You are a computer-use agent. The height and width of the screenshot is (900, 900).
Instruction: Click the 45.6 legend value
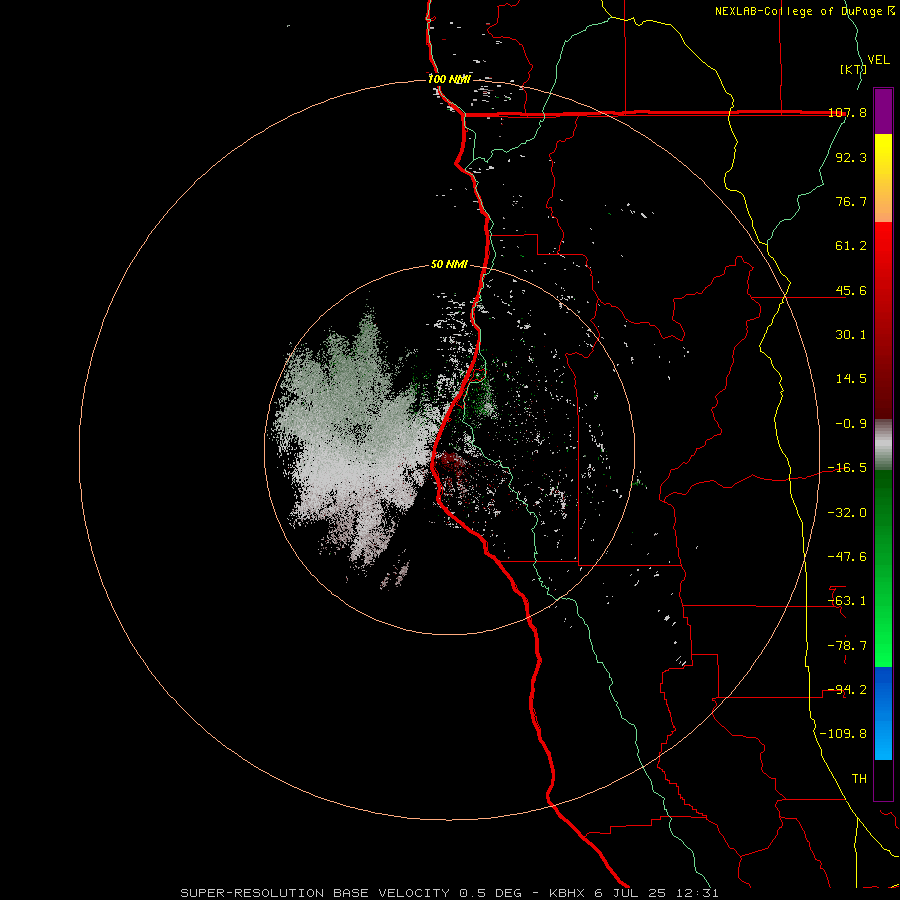tap(851, 290)
